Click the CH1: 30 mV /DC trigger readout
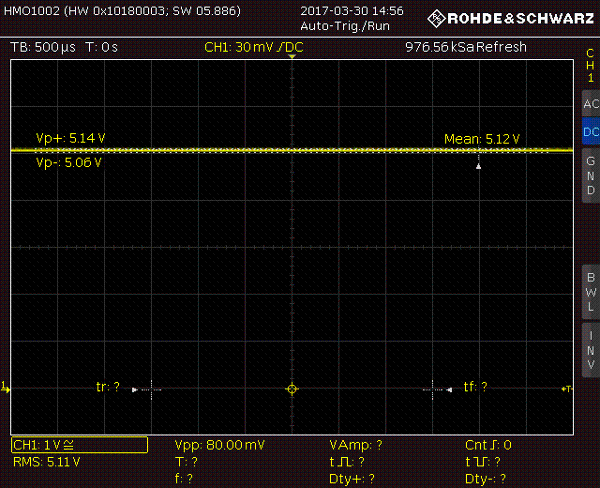 (x=255, y=47)
